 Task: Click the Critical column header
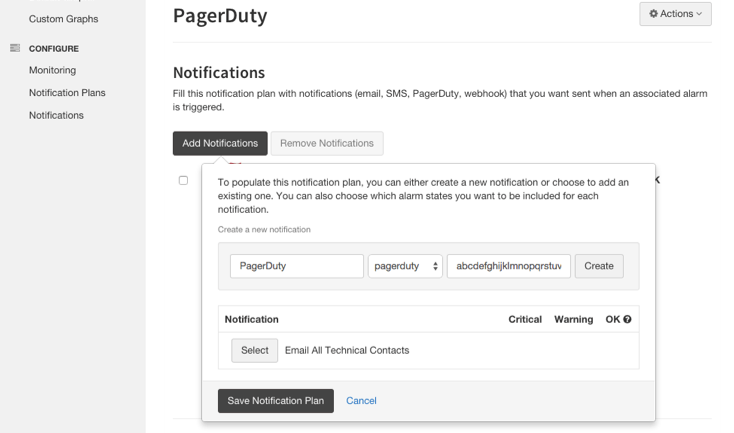[525, 319]
